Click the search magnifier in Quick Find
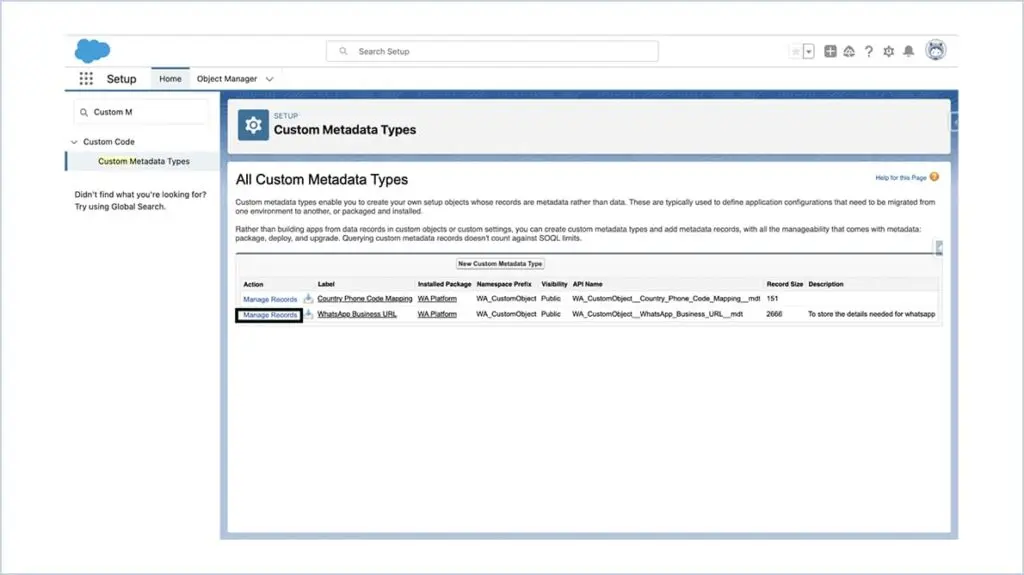The width and height of the screenshot is (1024, 575). click(x=84, y=112)
